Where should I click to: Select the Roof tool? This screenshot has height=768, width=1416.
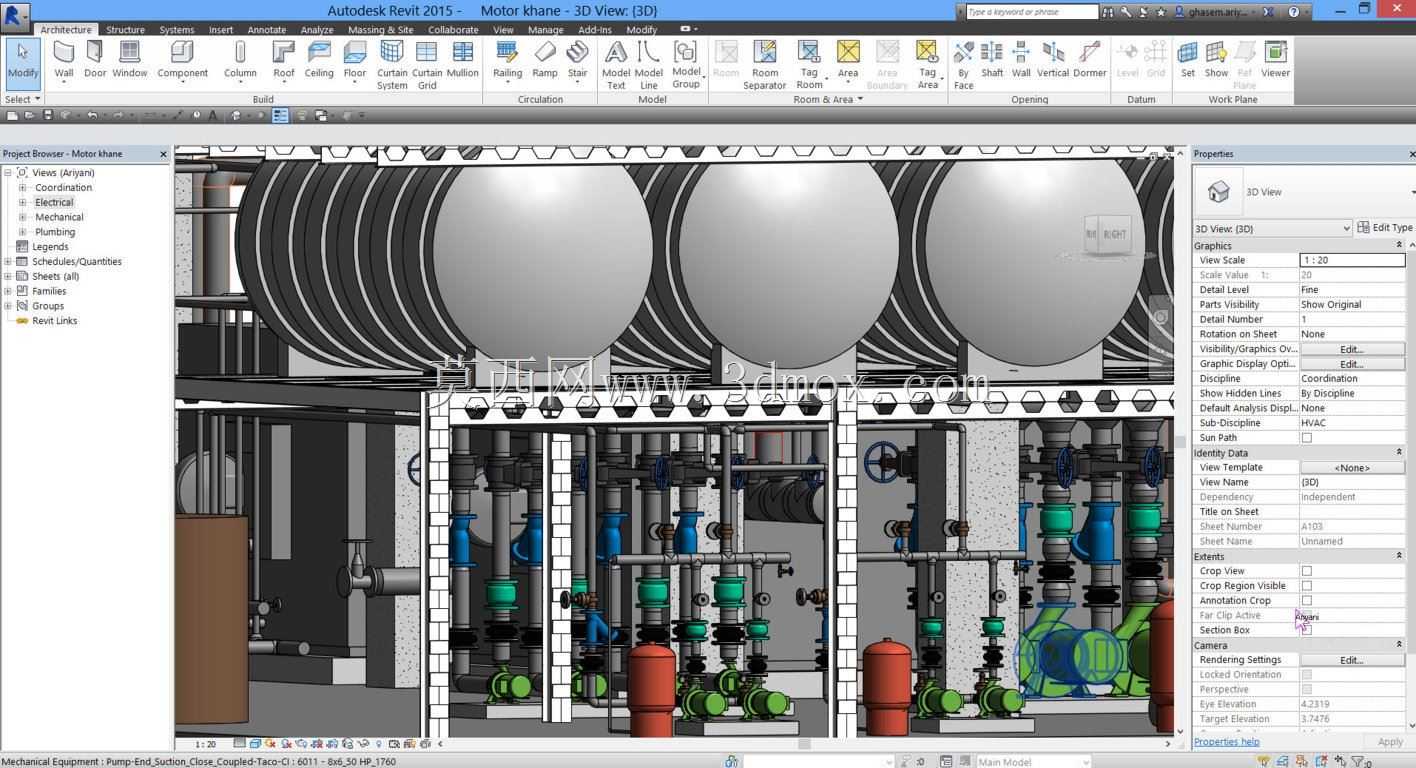click(x=284, y=60)
